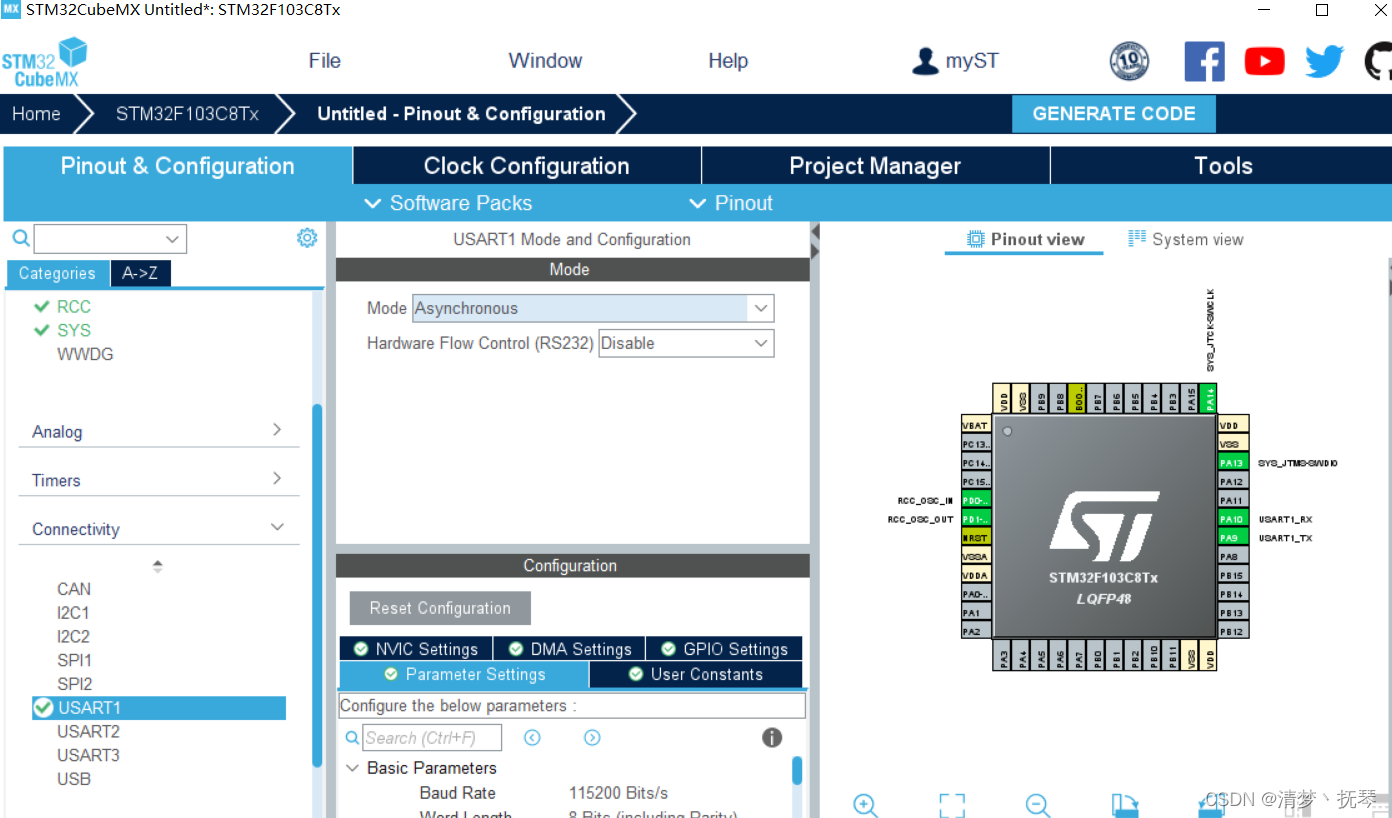Select pin PA13 on chip
This screenshot has height=818, width=1392.
tap(1232, 463)
